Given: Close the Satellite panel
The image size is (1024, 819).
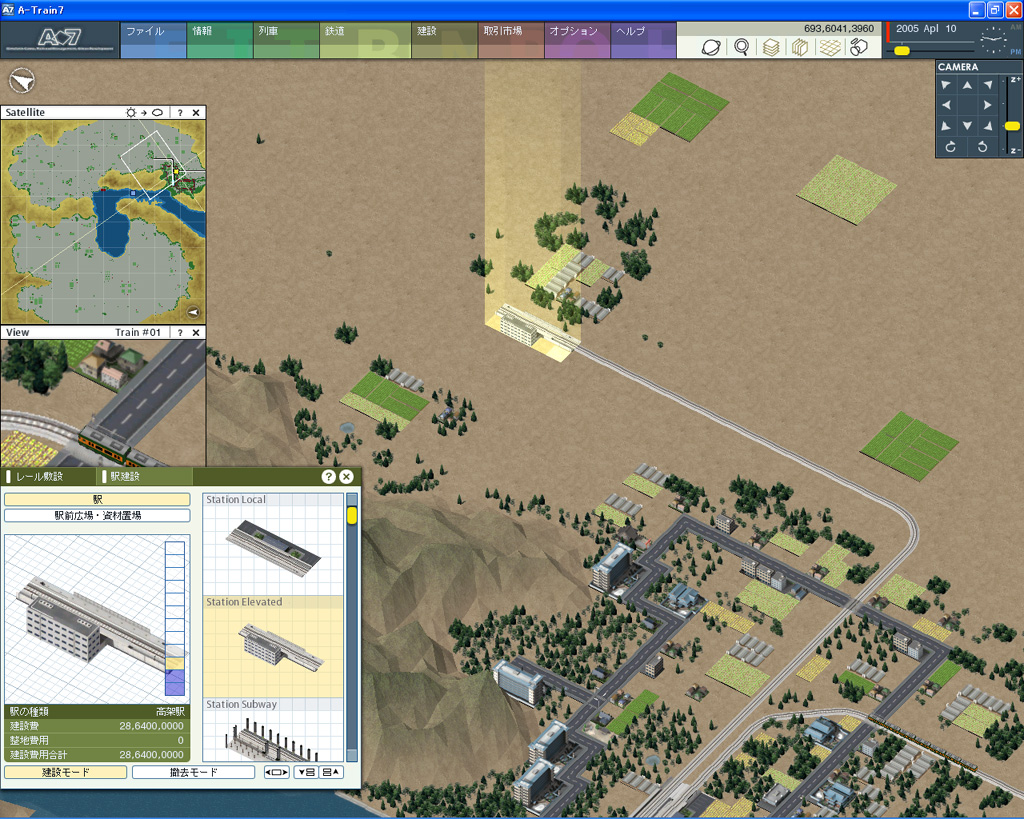Looking at the screenshot, I should 196,112.
